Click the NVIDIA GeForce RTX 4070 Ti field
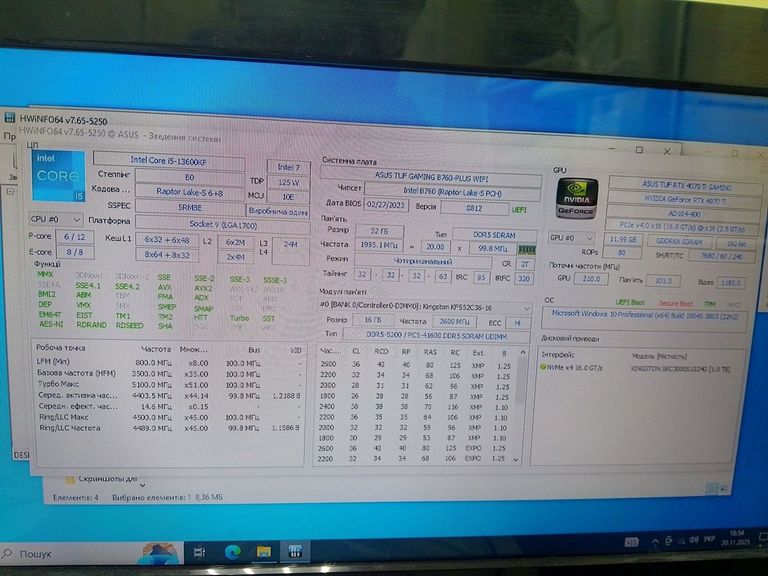The image size is (768, 576). tap(684, 199)
